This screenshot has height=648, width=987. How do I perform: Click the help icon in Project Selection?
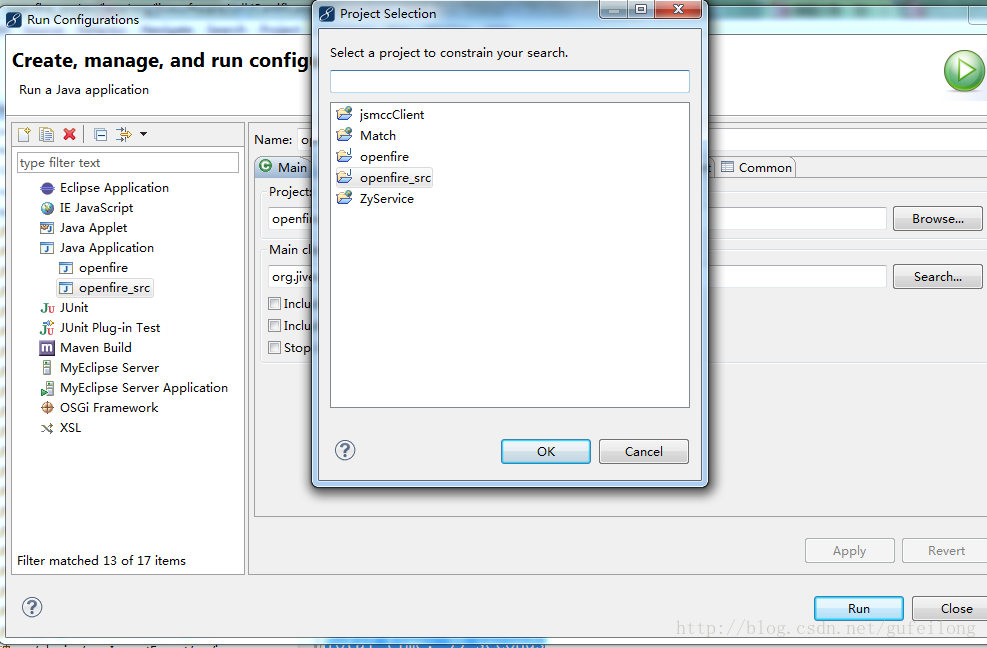coord(345,450)
